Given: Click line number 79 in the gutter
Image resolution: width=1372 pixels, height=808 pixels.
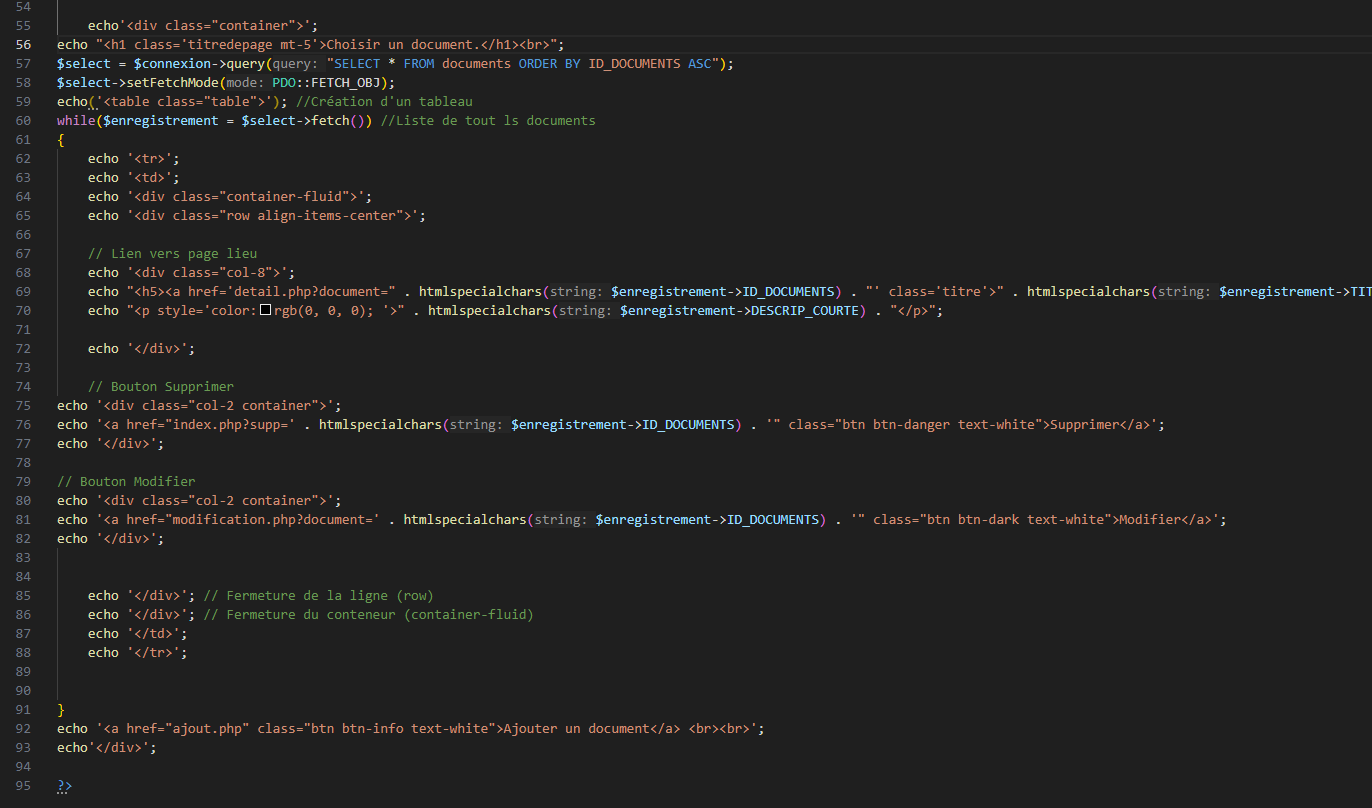Looking at the screenshot, I should [24, 482].
